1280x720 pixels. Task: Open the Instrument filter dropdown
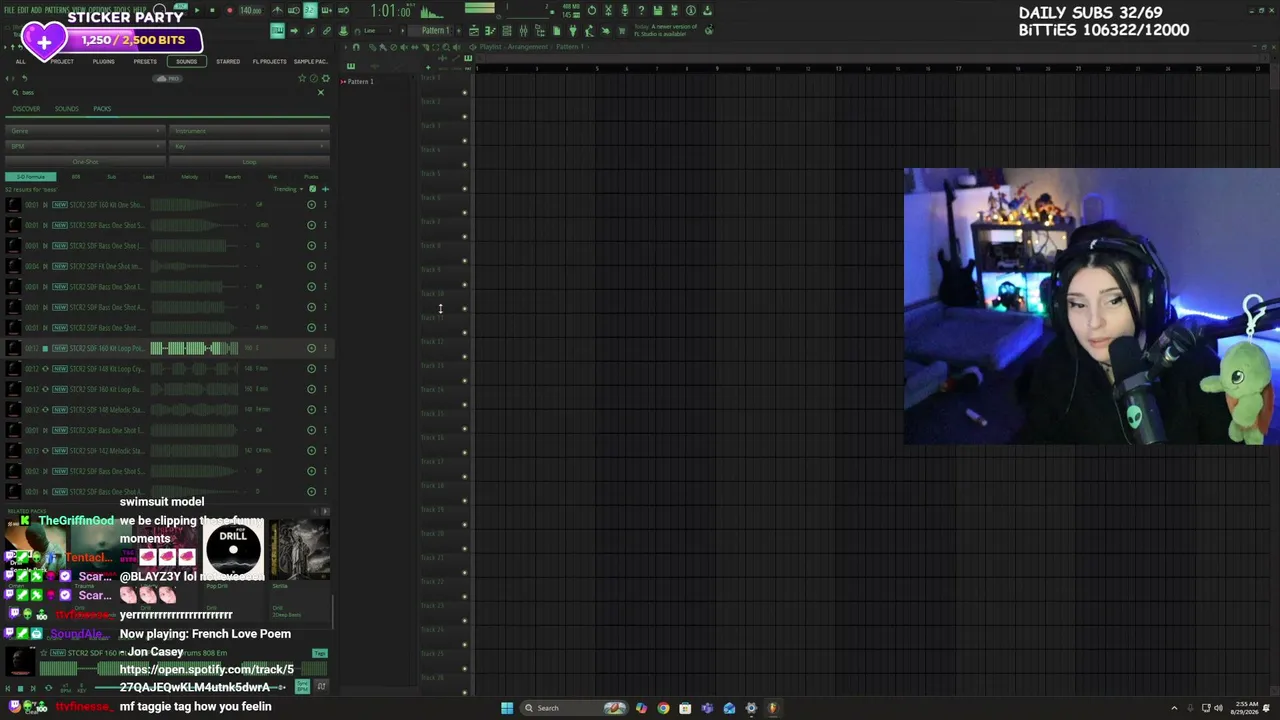coord(249,131)
